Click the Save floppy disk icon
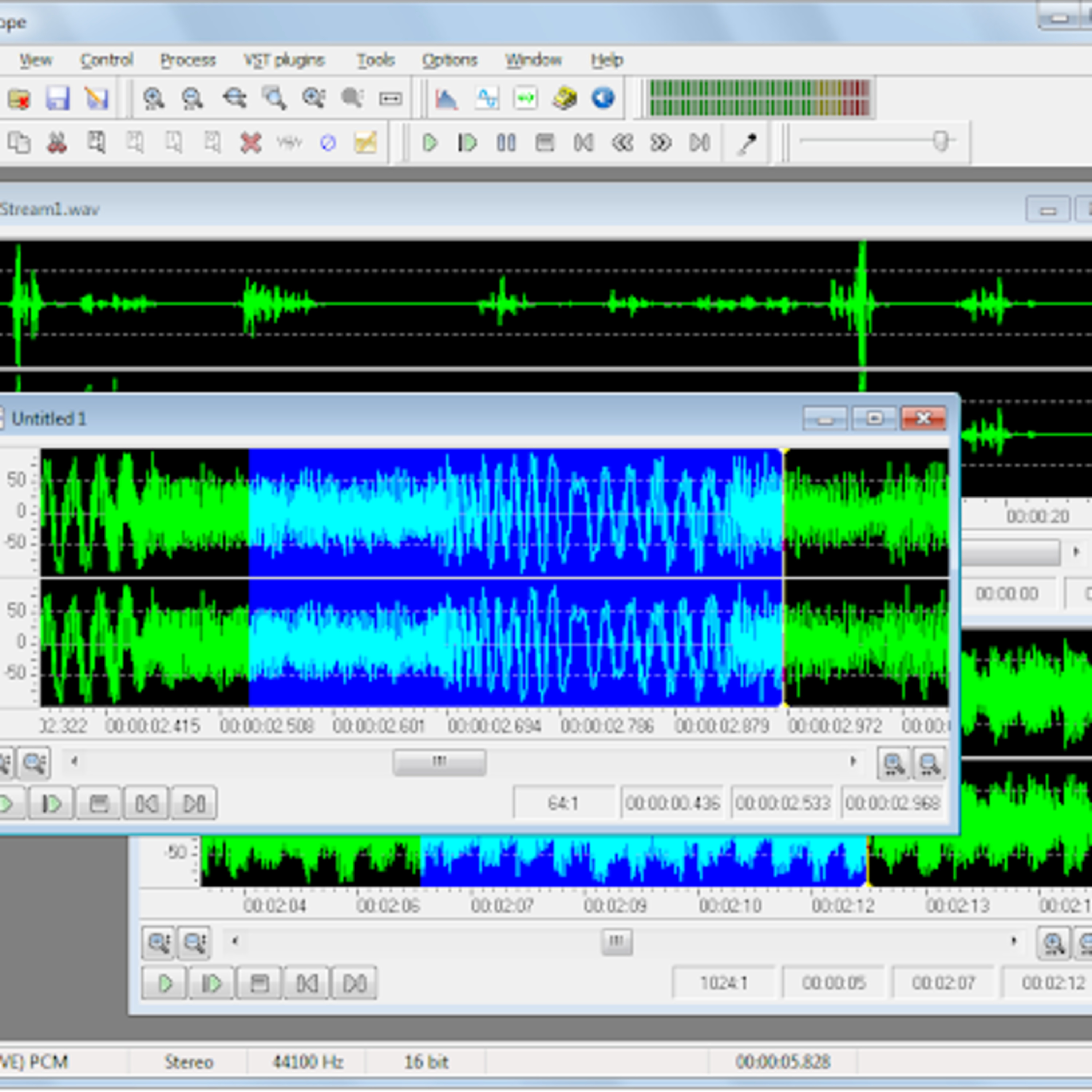The image size is (1092, 1092). (58, 99)
